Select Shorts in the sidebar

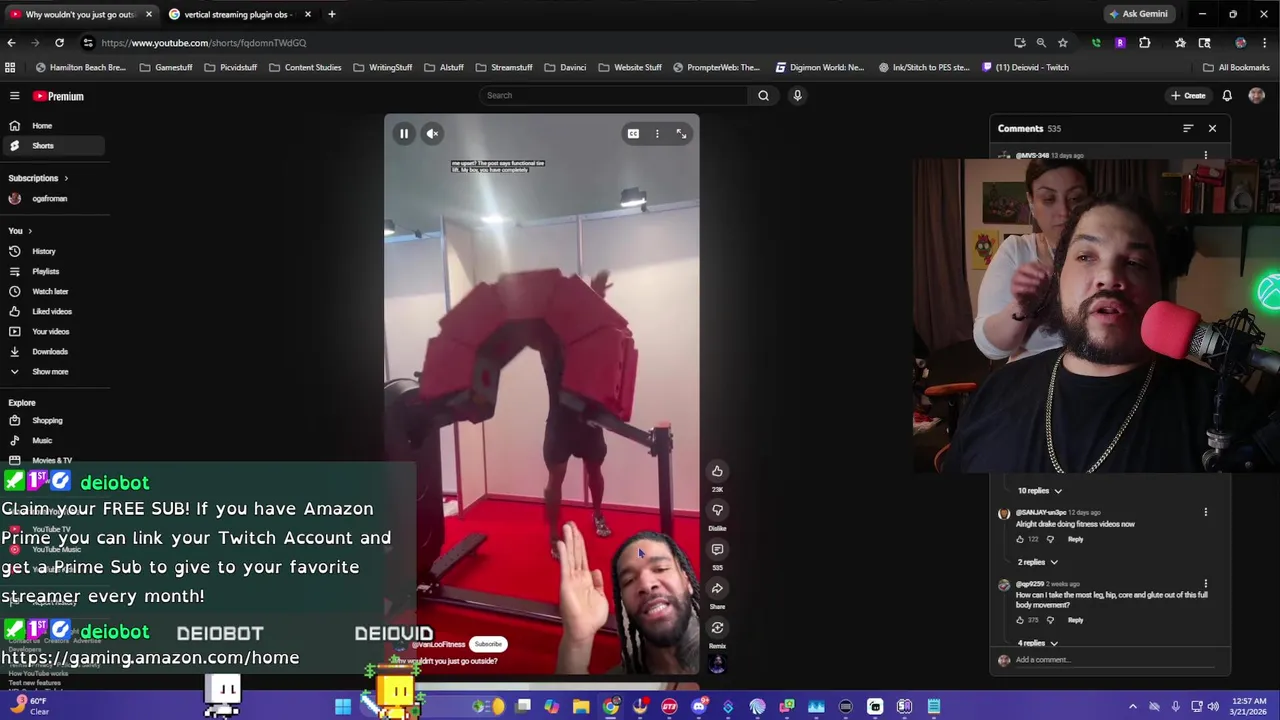coord(52,145)
